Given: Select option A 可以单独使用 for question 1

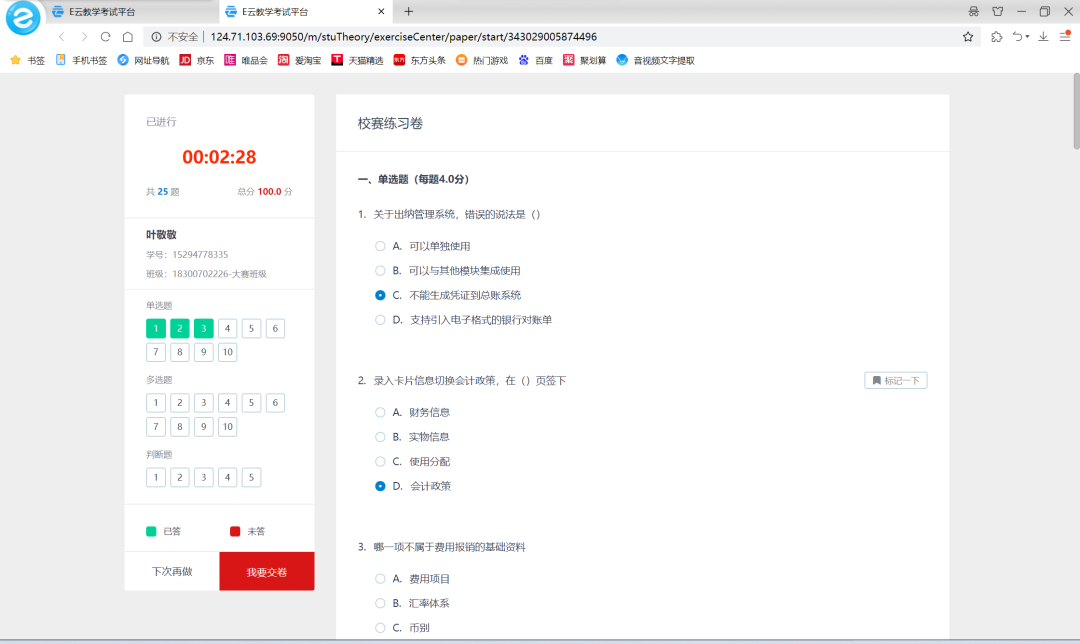Looking at the screenshot, I should pos(380,246).
